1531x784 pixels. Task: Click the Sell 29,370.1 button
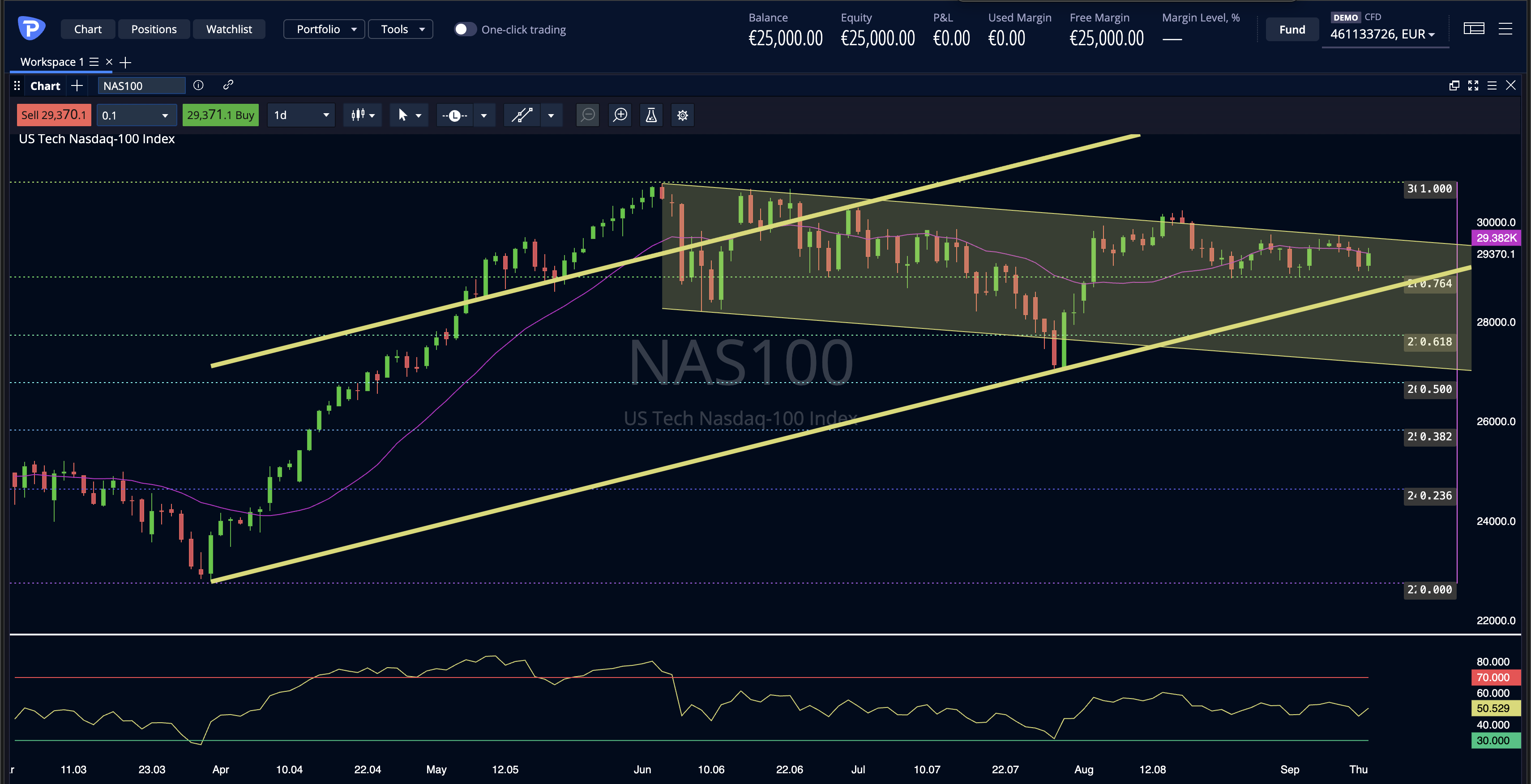click(x=53, y=115)
